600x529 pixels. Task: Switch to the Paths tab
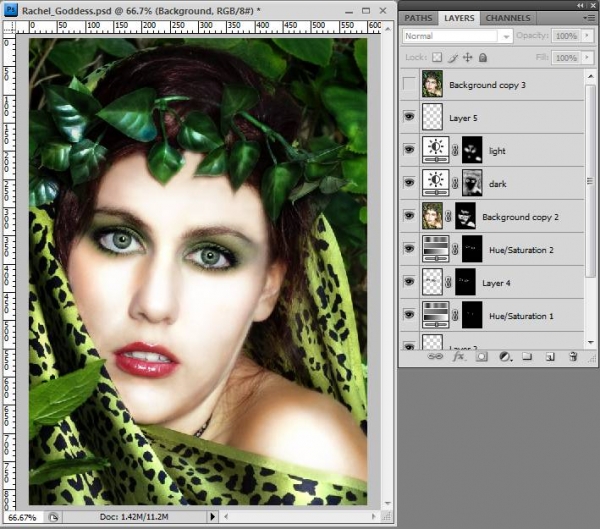pyautogui.click(x=418, y=18)
